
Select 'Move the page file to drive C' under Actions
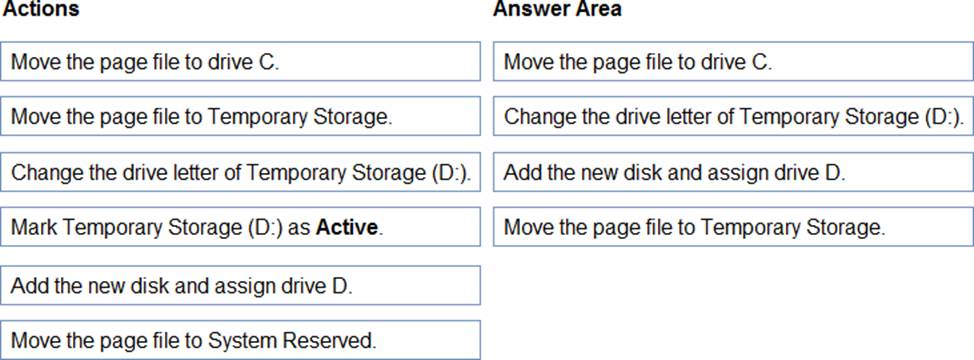[x=240, y=61]
